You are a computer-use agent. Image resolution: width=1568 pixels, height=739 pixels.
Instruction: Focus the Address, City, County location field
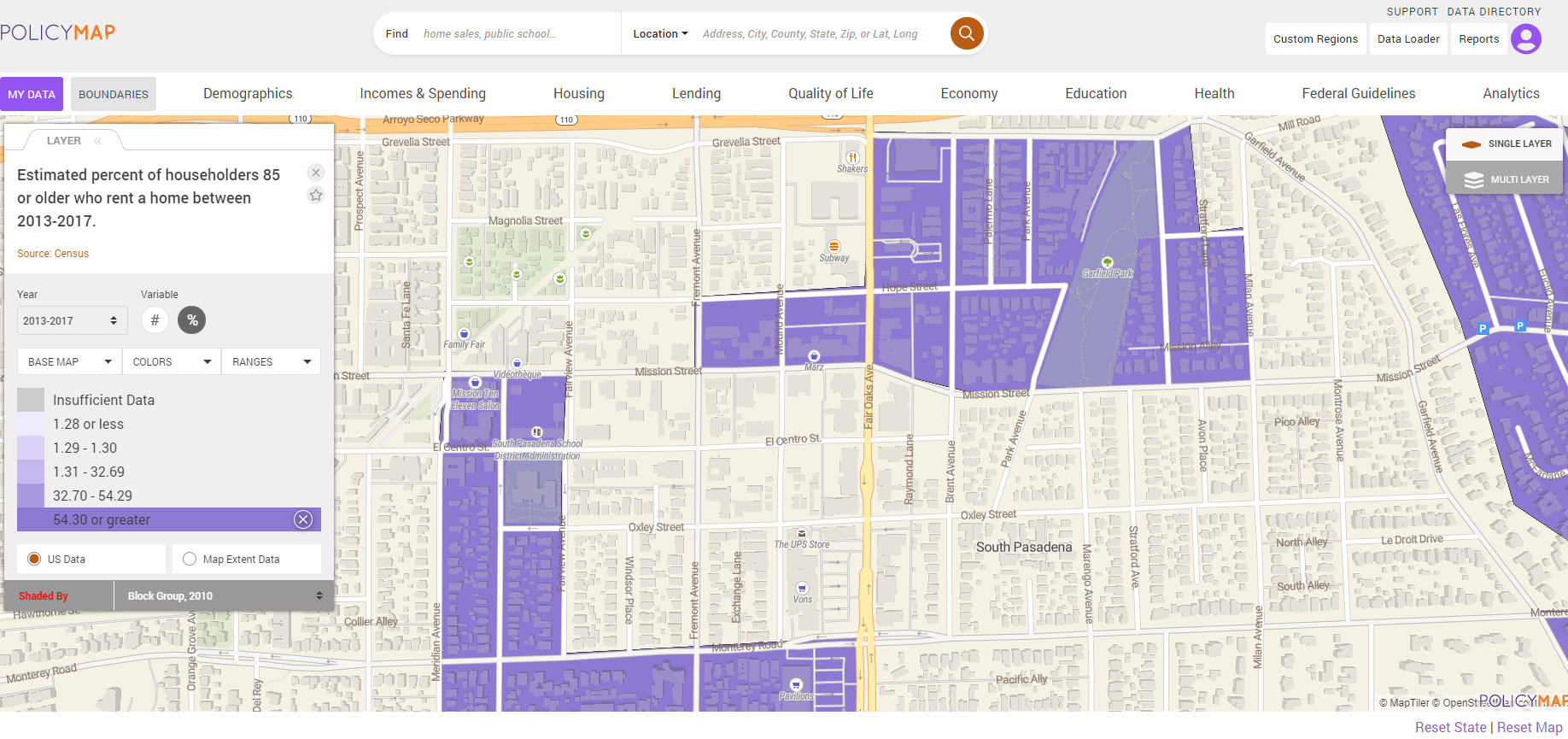tap(820, 34)
